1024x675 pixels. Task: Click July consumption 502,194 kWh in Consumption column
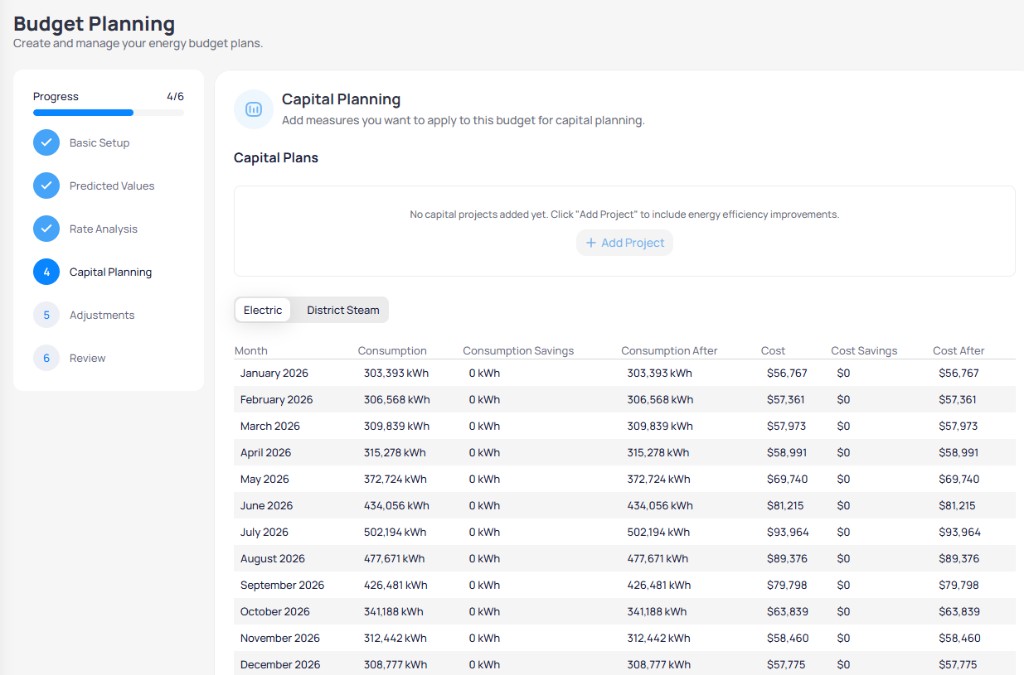tap(395, 532)
